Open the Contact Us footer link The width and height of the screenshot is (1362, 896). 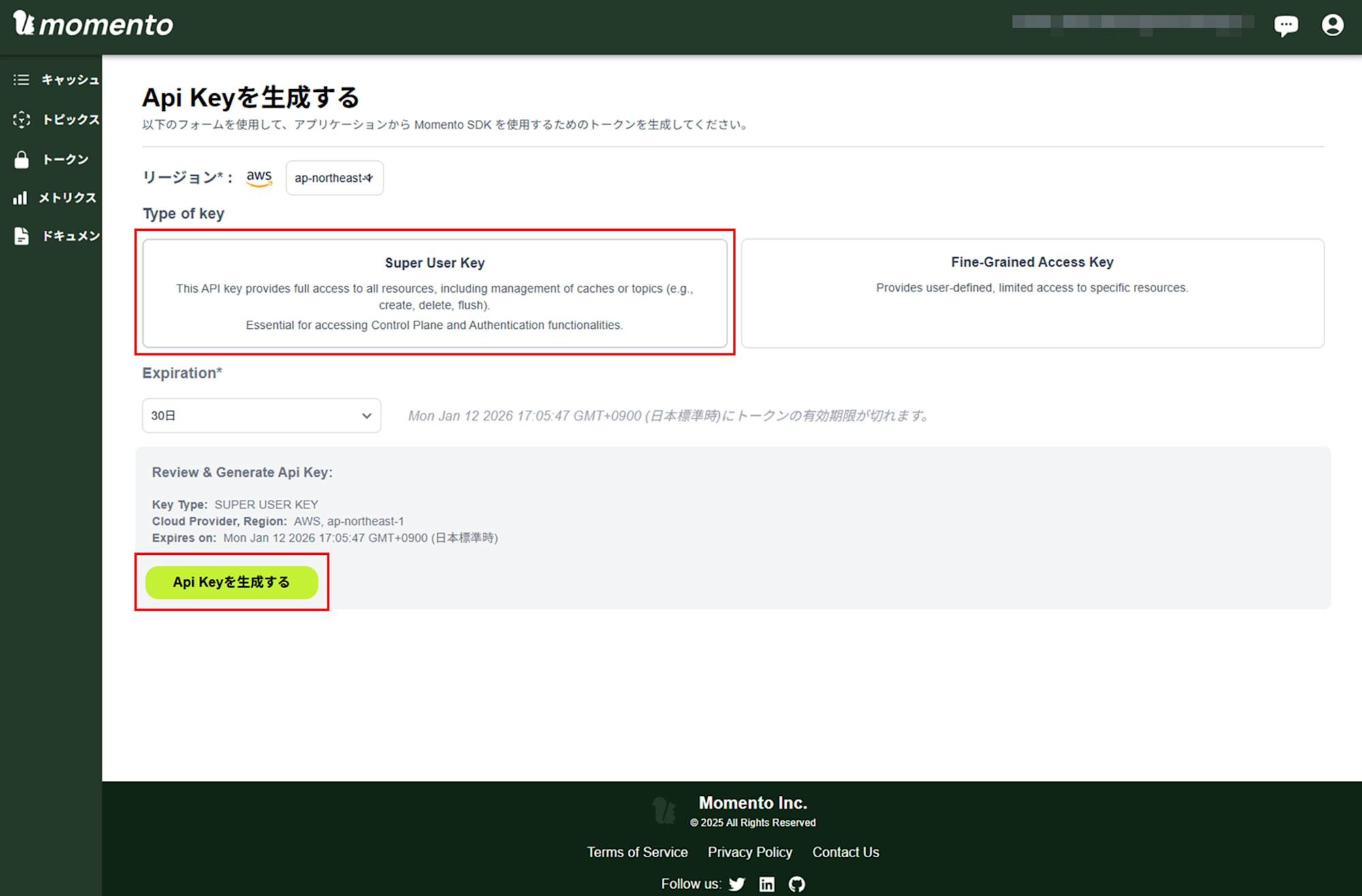point(846,852)
